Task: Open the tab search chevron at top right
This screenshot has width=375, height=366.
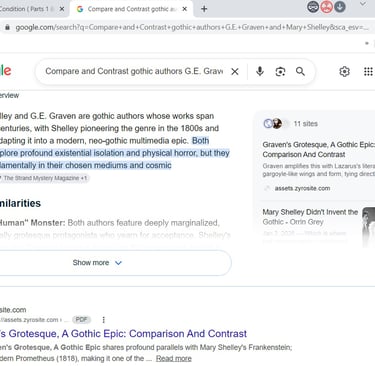Action: [363, 4]
